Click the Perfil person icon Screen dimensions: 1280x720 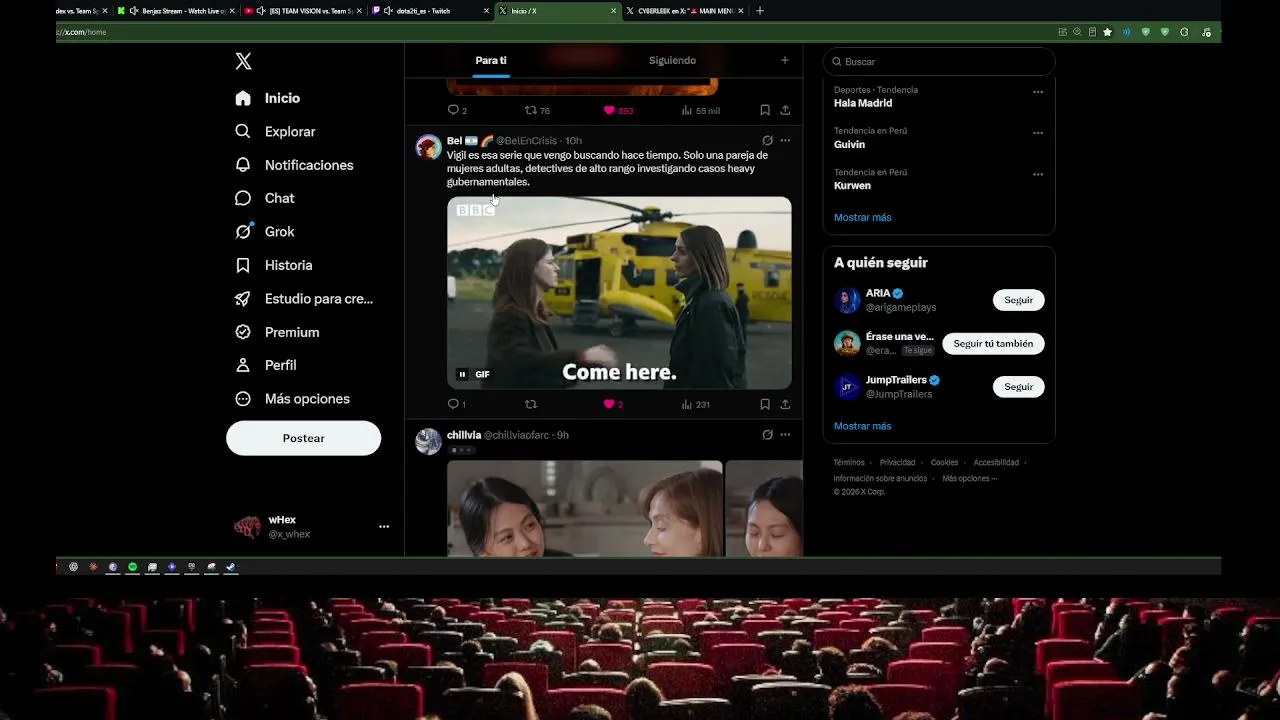click(243, 365)
